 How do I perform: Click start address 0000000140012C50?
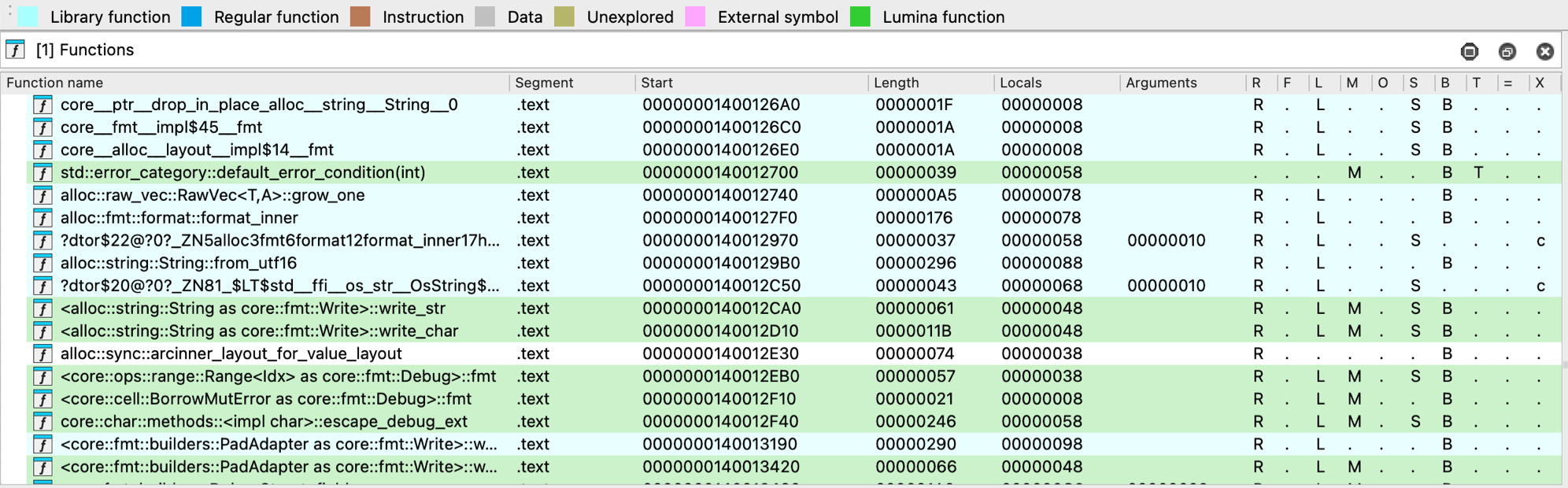tap(721, 286)
